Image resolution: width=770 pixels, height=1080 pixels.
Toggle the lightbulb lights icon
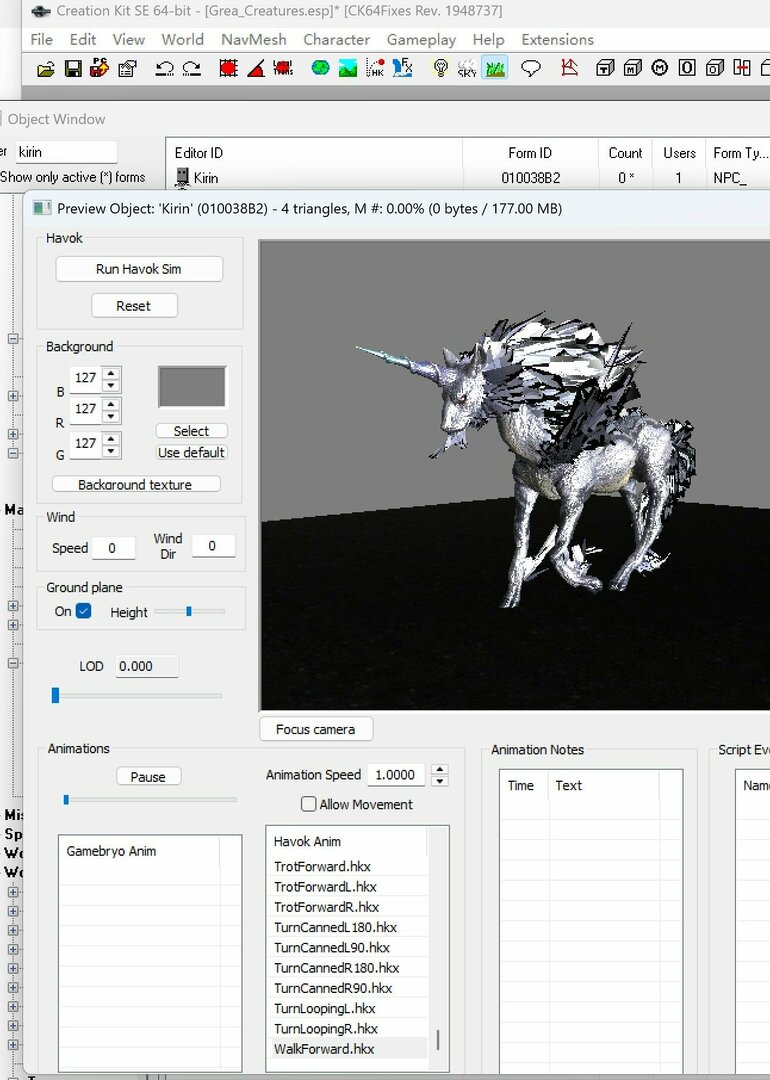click(440, 68)
